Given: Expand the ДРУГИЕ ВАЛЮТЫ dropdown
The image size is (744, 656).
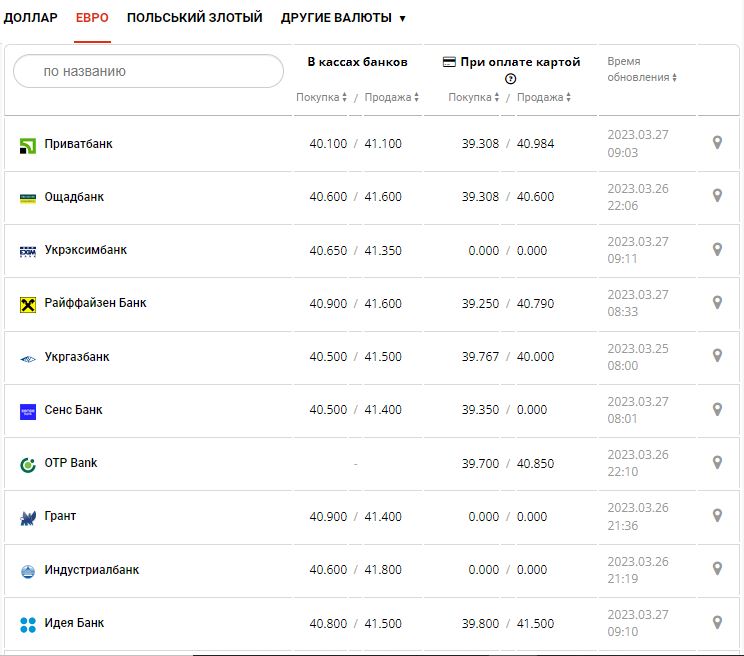Looking at the screenshot, I should (x=343, y=18).
